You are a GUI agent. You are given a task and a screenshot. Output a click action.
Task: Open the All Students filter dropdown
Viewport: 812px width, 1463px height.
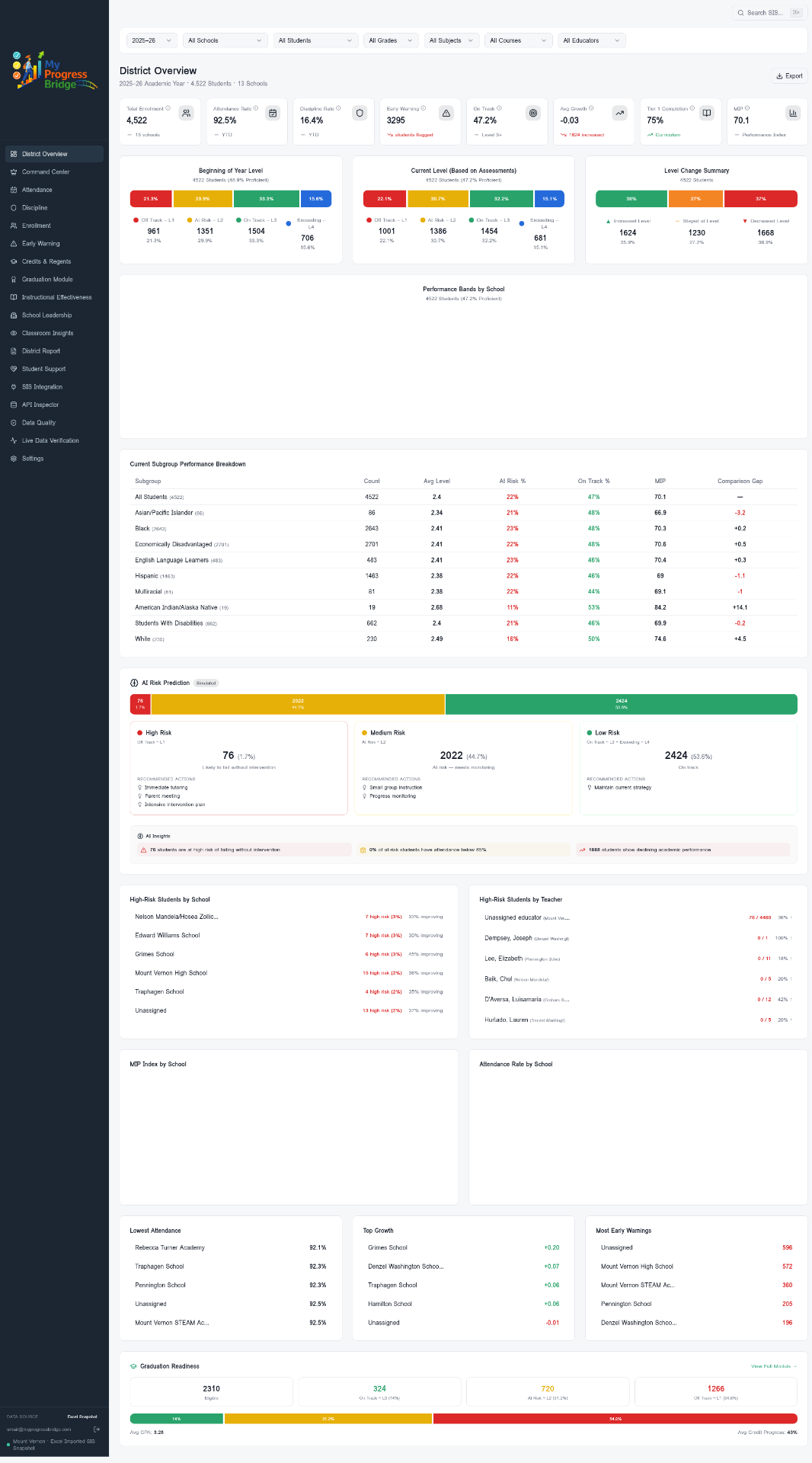(x=315, y=40)
